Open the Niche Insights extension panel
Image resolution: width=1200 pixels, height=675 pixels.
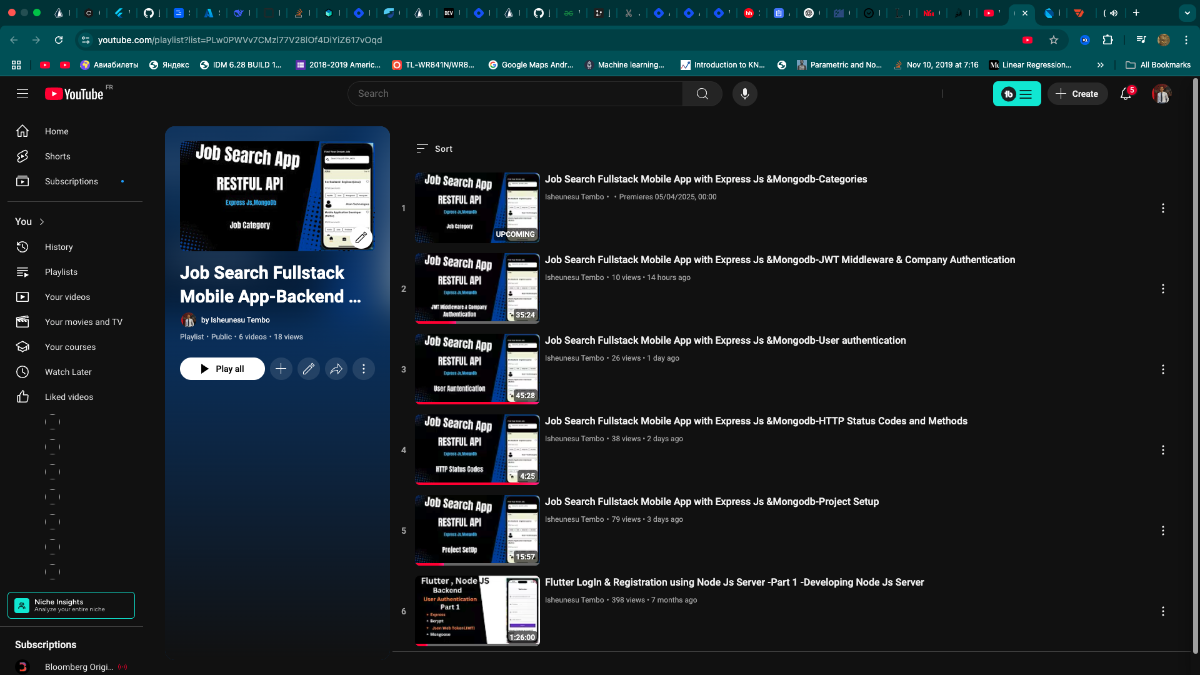coord(70,605)
